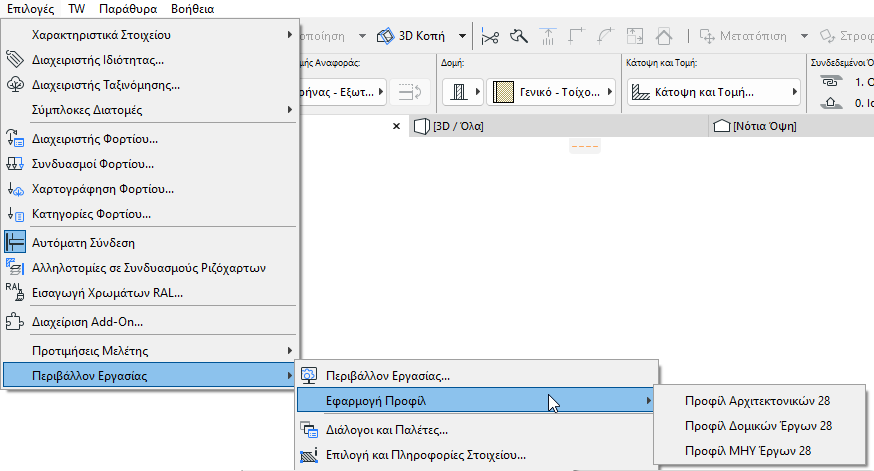Click the building material hatch swatch
Screen dimensions: 874x471
click(503, 92)
